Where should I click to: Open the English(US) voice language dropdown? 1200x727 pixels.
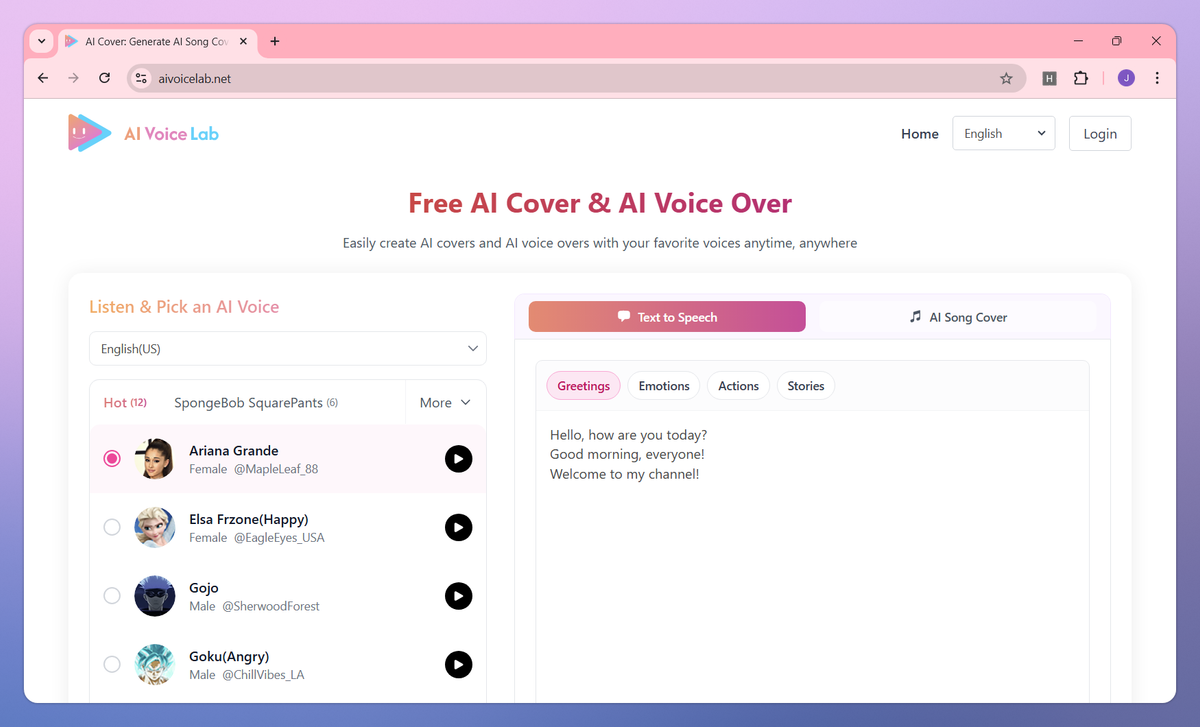click(288, 349)
